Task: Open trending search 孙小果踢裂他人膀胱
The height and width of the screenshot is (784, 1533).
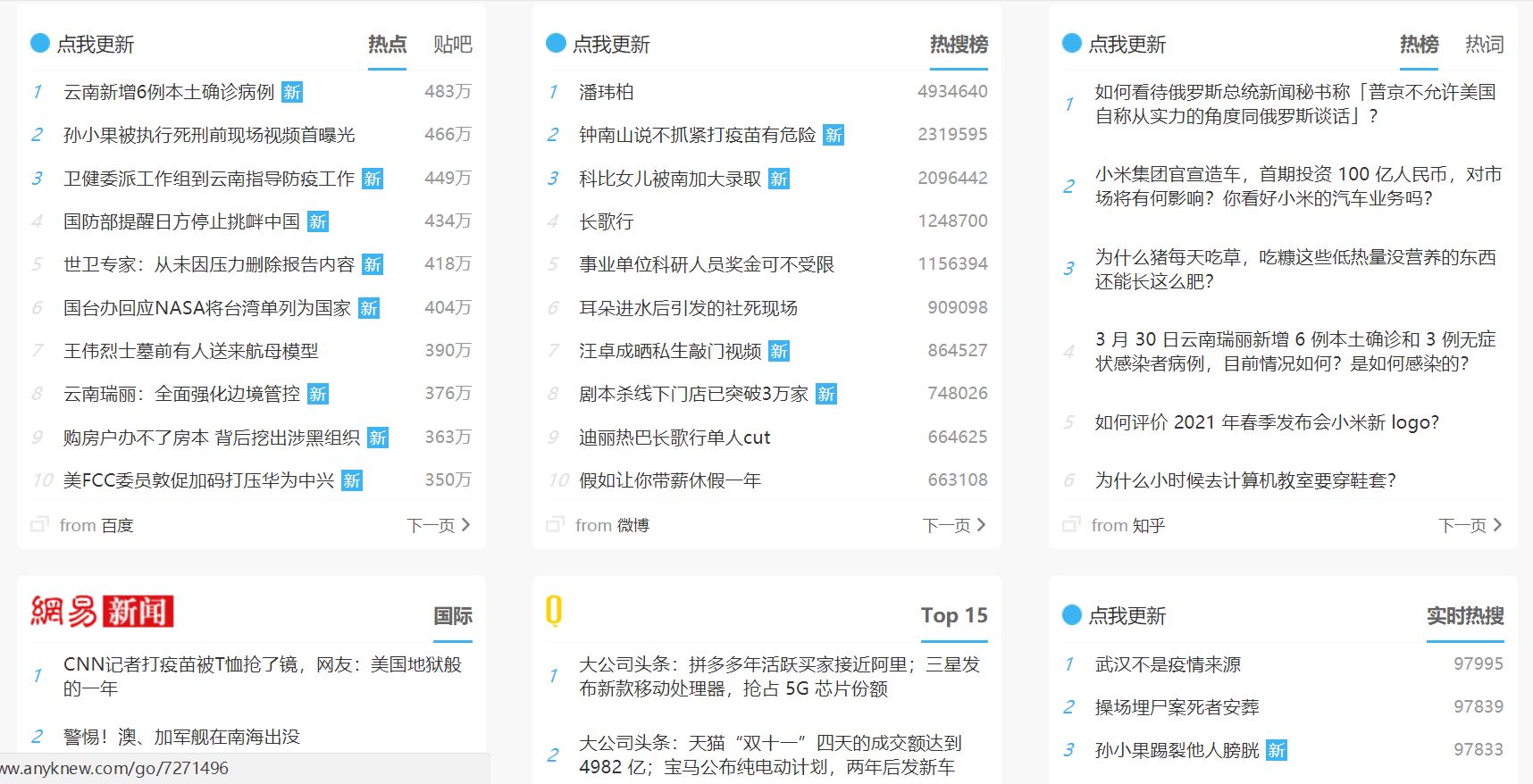Action: pos(1177,750)
